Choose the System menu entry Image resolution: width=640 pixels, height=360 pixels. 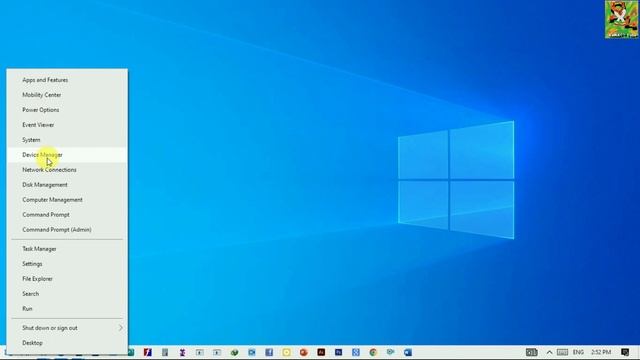(67, 140)
